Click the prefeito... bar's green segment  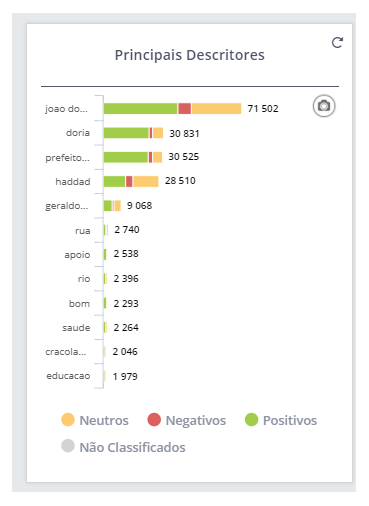point(126,157)
